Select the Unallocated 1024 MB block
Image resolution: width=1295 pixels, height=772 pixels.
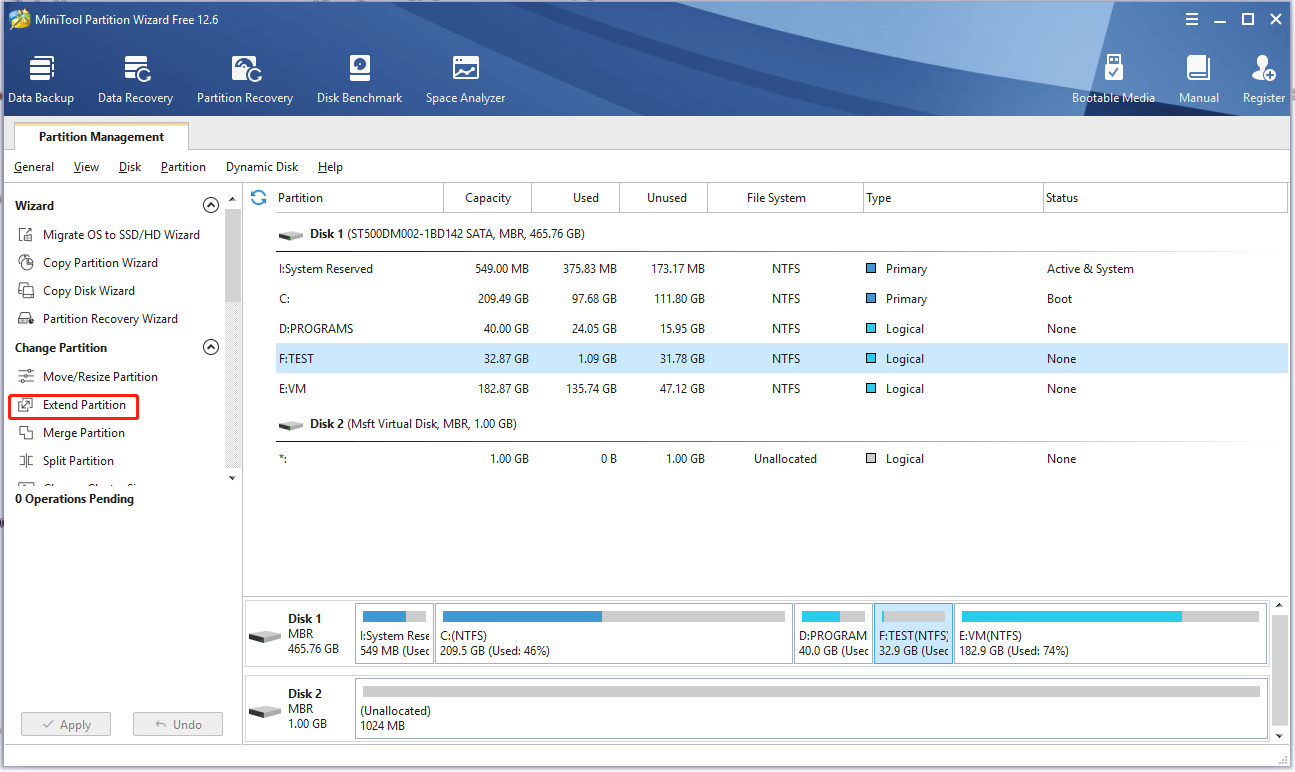811,708
